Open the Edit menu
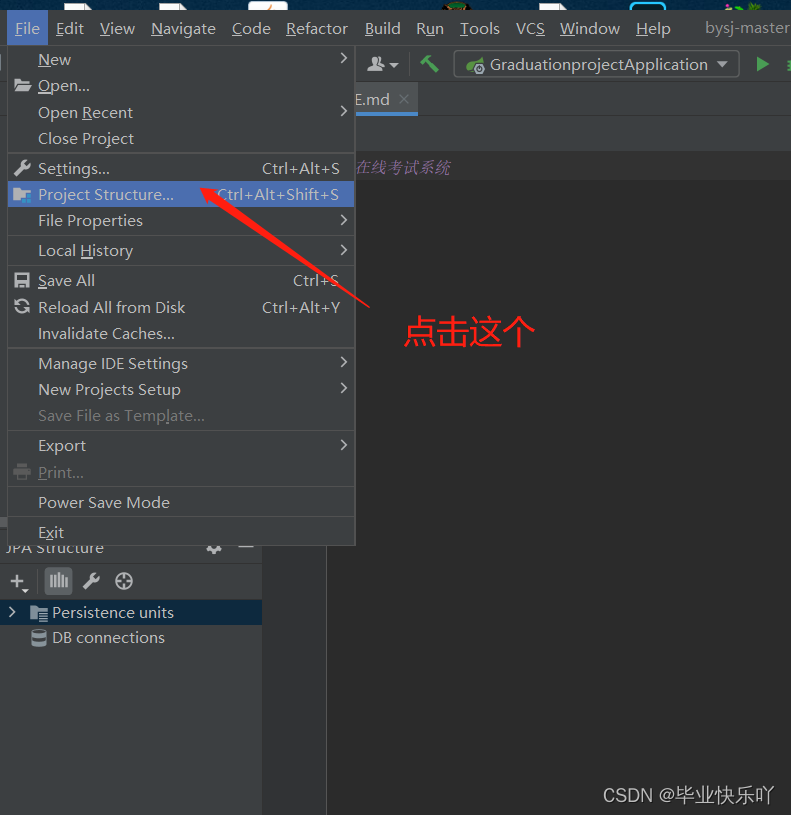 pos(70,29)
